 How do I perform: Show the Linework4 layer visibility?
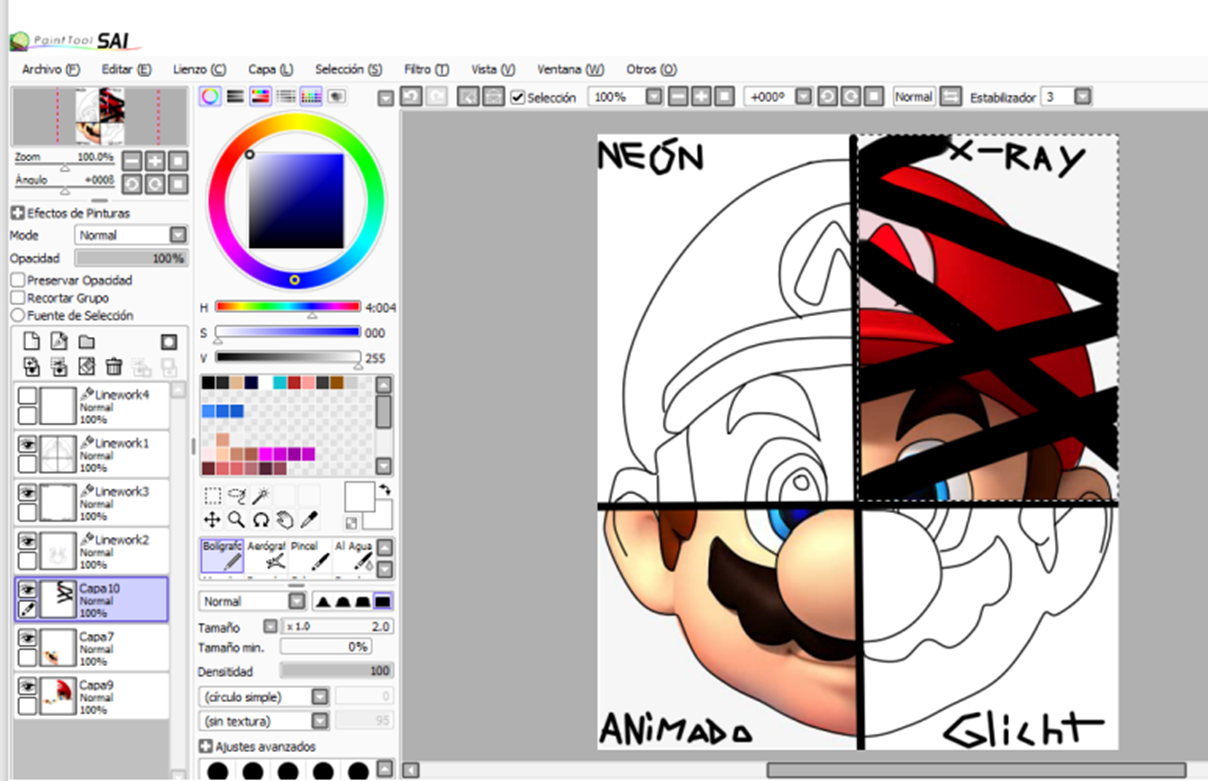click(x=27, y=397)
